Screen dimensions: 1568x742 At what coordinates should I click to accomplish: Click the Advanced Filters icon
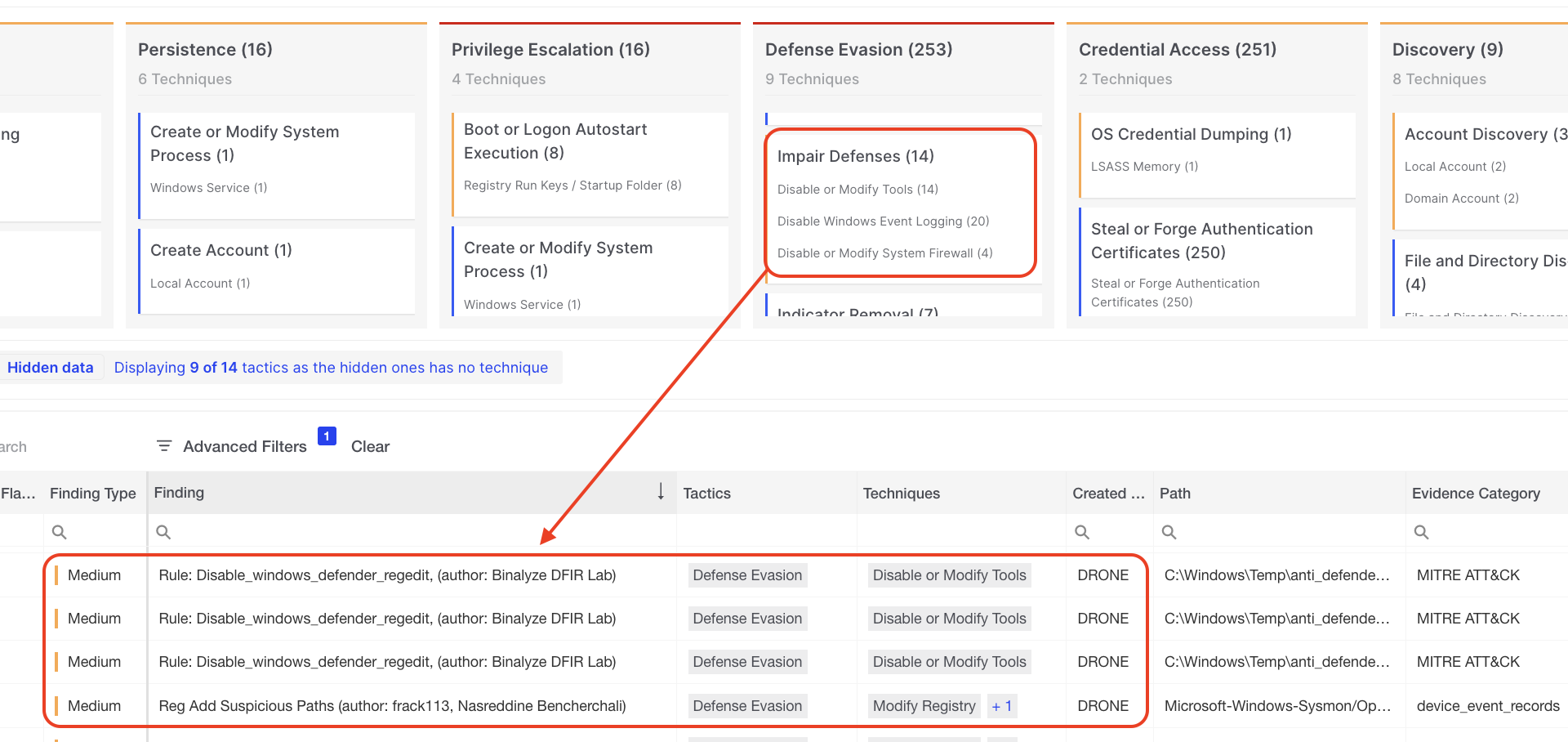click(164, 446)
